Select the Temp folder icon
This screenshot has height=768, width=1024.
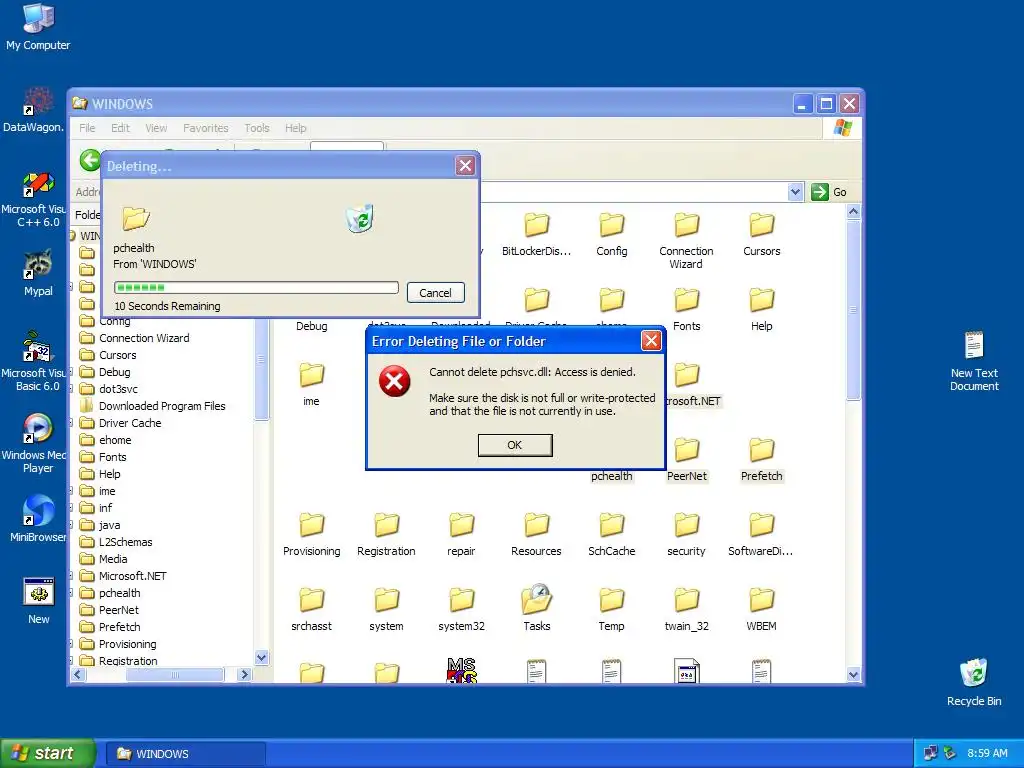[611, 600]
